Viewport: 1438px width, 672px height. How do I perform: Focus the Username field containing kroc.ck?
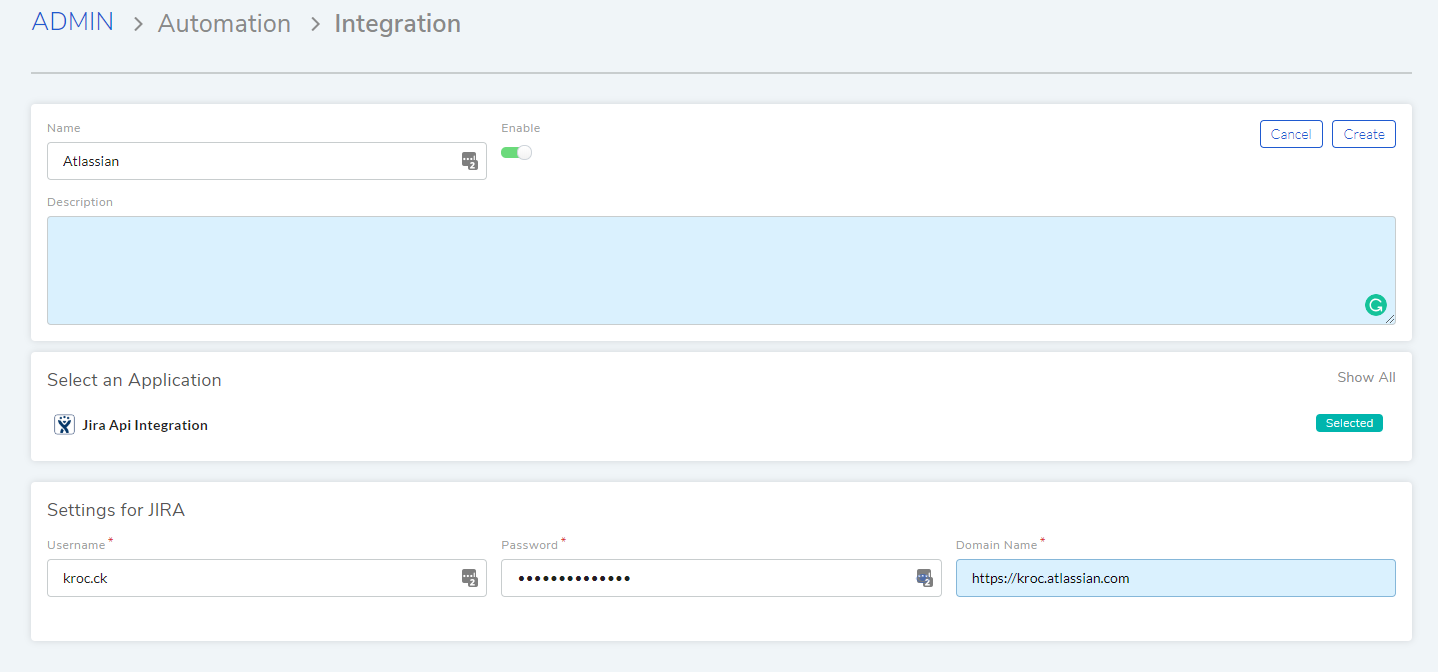click(x=267, y=578)
